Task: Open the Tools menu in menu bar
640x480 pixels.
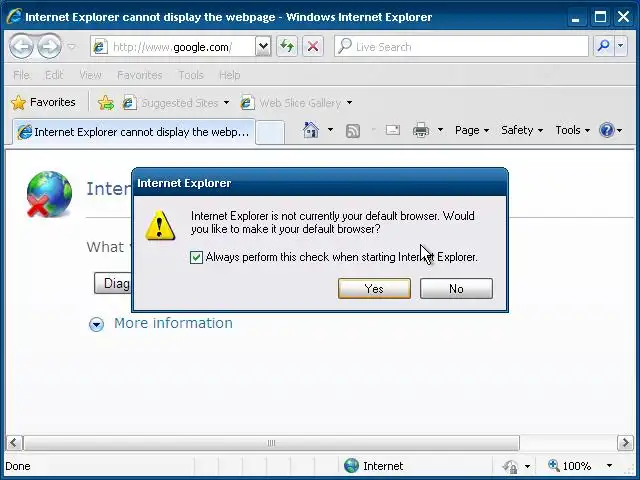Action: click(x=191, y=75)
